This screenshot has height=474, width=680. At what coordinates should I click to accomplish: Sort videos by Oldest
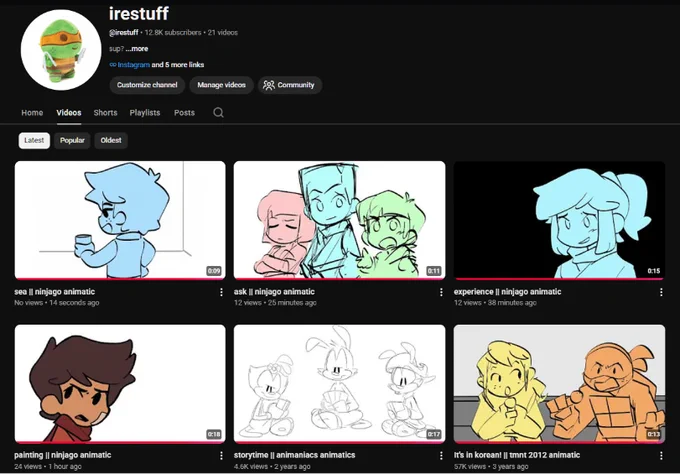click(111, 141)
